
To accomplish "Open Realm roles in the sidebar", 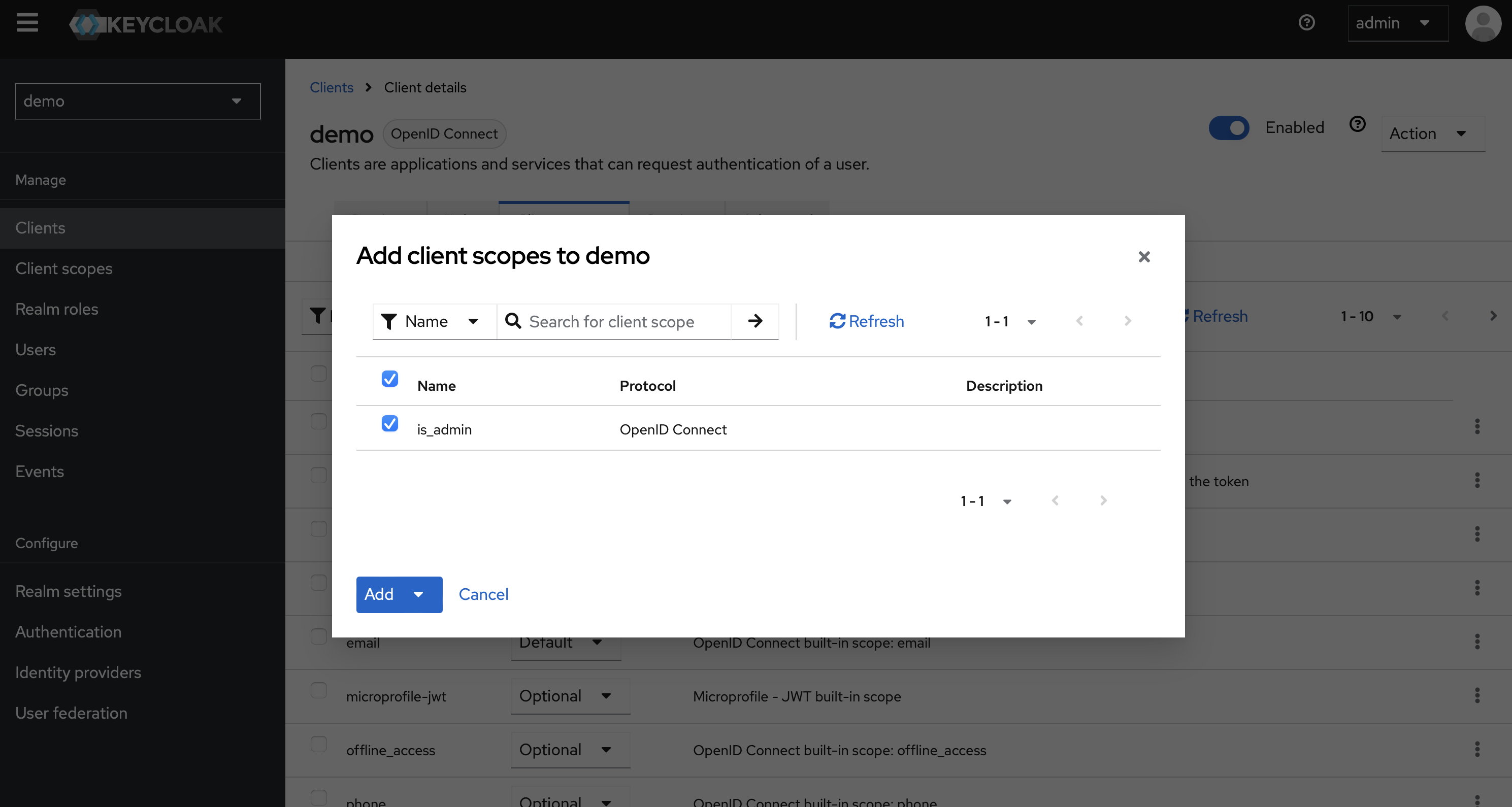I will point(143,309).
